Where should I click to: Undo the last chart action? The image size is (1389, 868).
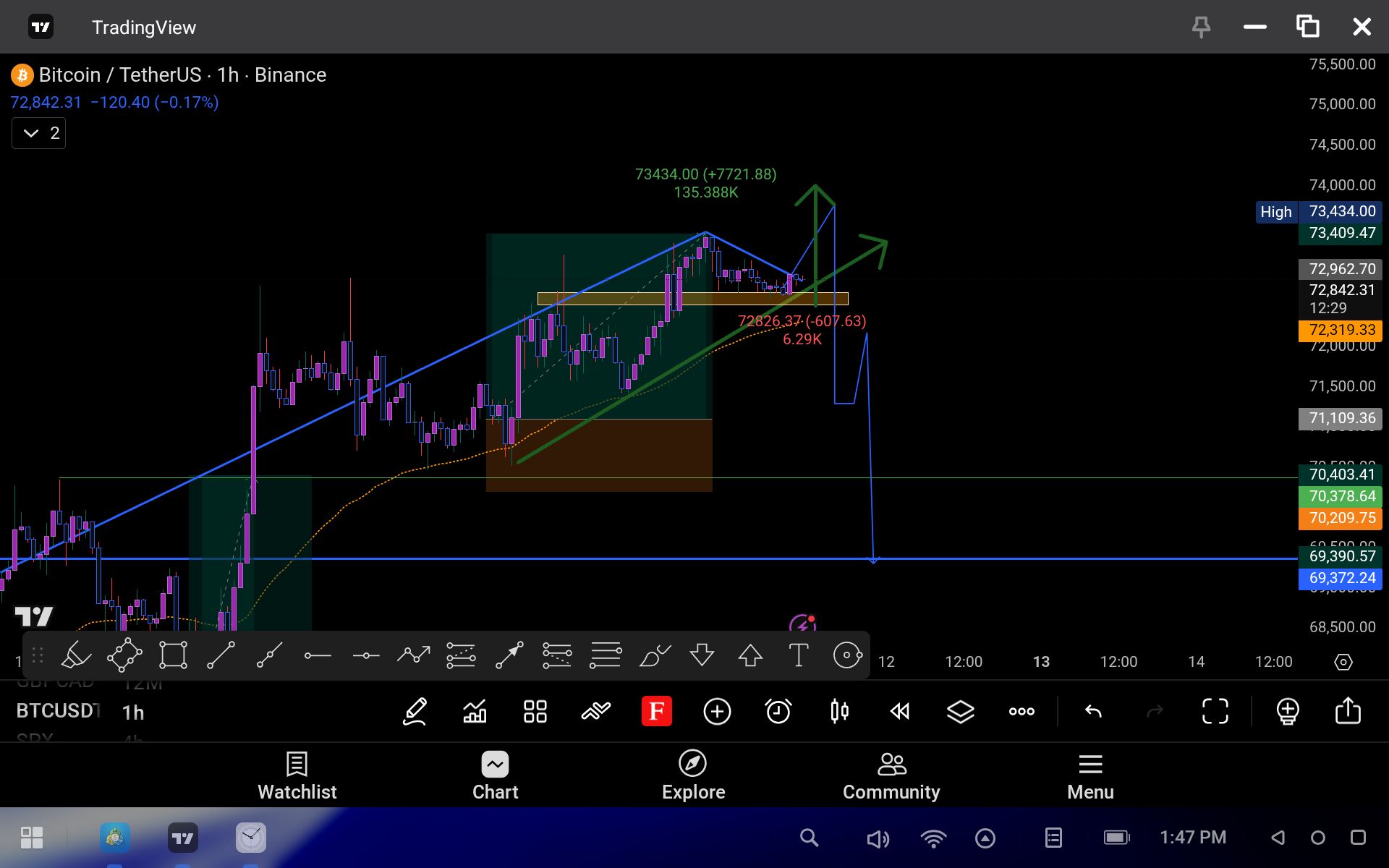(x=1093, y=712)
